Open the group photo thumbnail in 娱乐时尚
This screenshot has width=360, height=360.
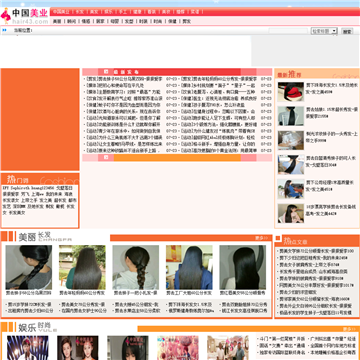pyautogui.click(x=228, y=348)
